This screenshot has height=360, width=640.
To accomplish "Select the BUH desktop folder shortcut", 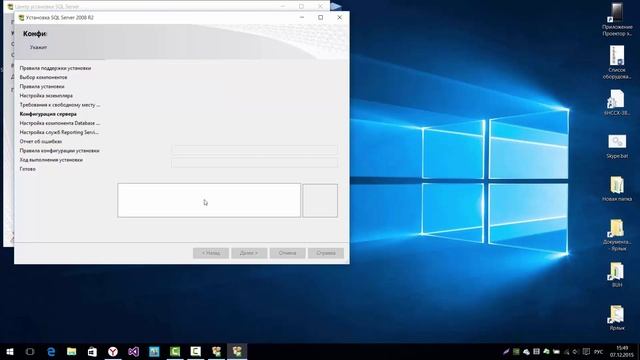I will click(x=617, y=275).
